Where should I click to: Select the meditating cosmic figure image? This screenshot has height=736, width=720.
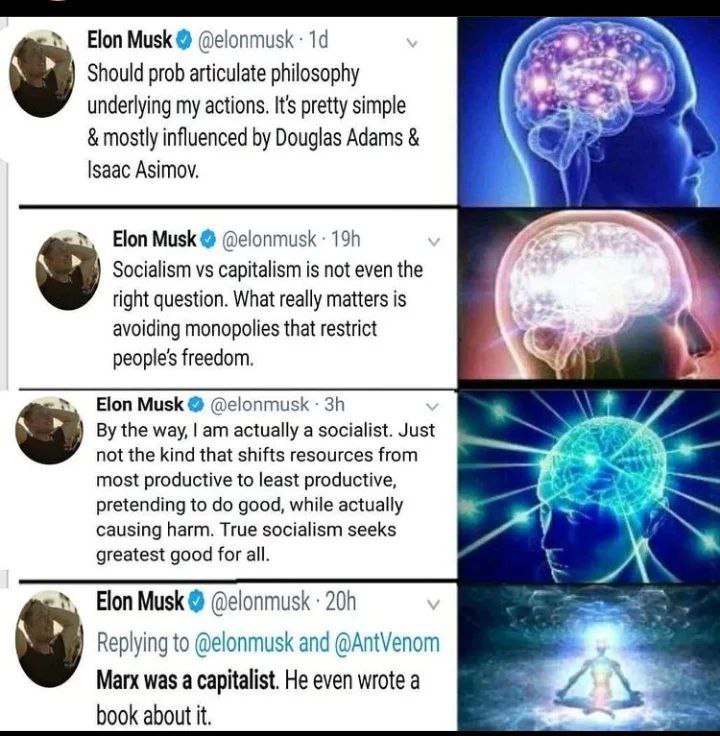[x=589, y=658]
